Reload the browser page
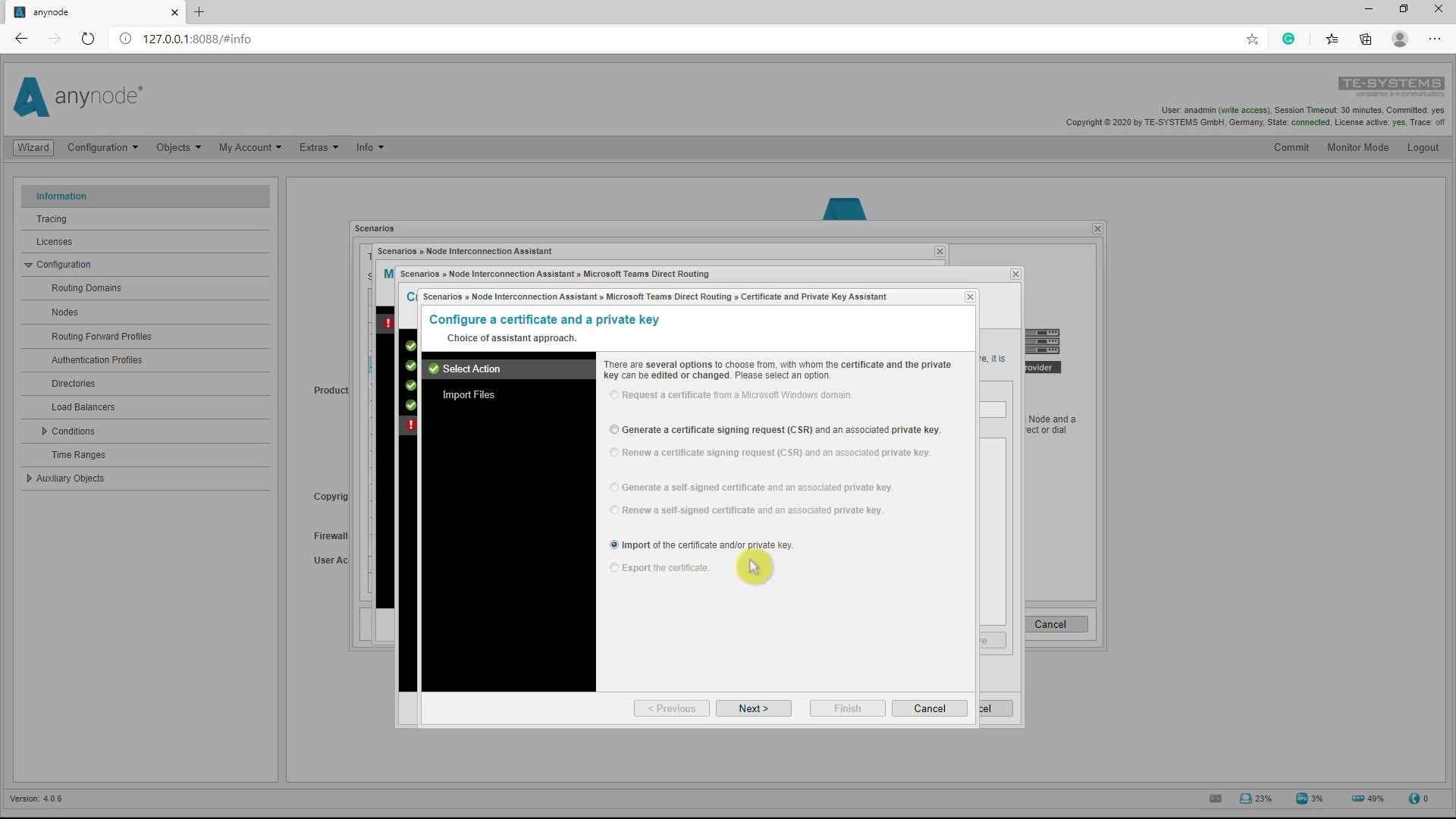The image size is (1456, 819). (x=88, y=39)
